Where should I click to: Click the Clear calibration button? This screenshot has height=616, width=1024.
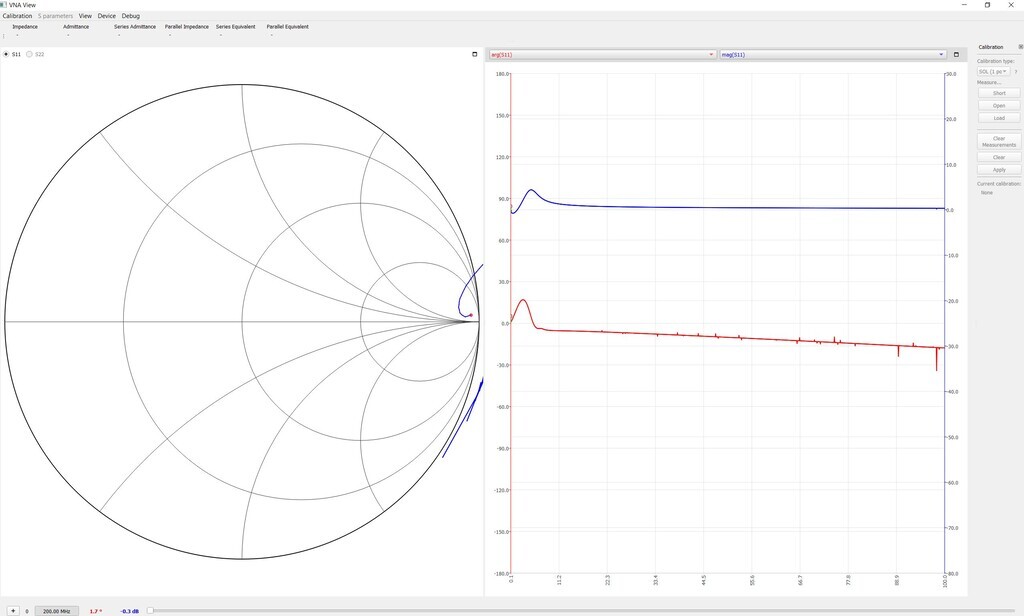pyautogui.click(x=999, y=157)
